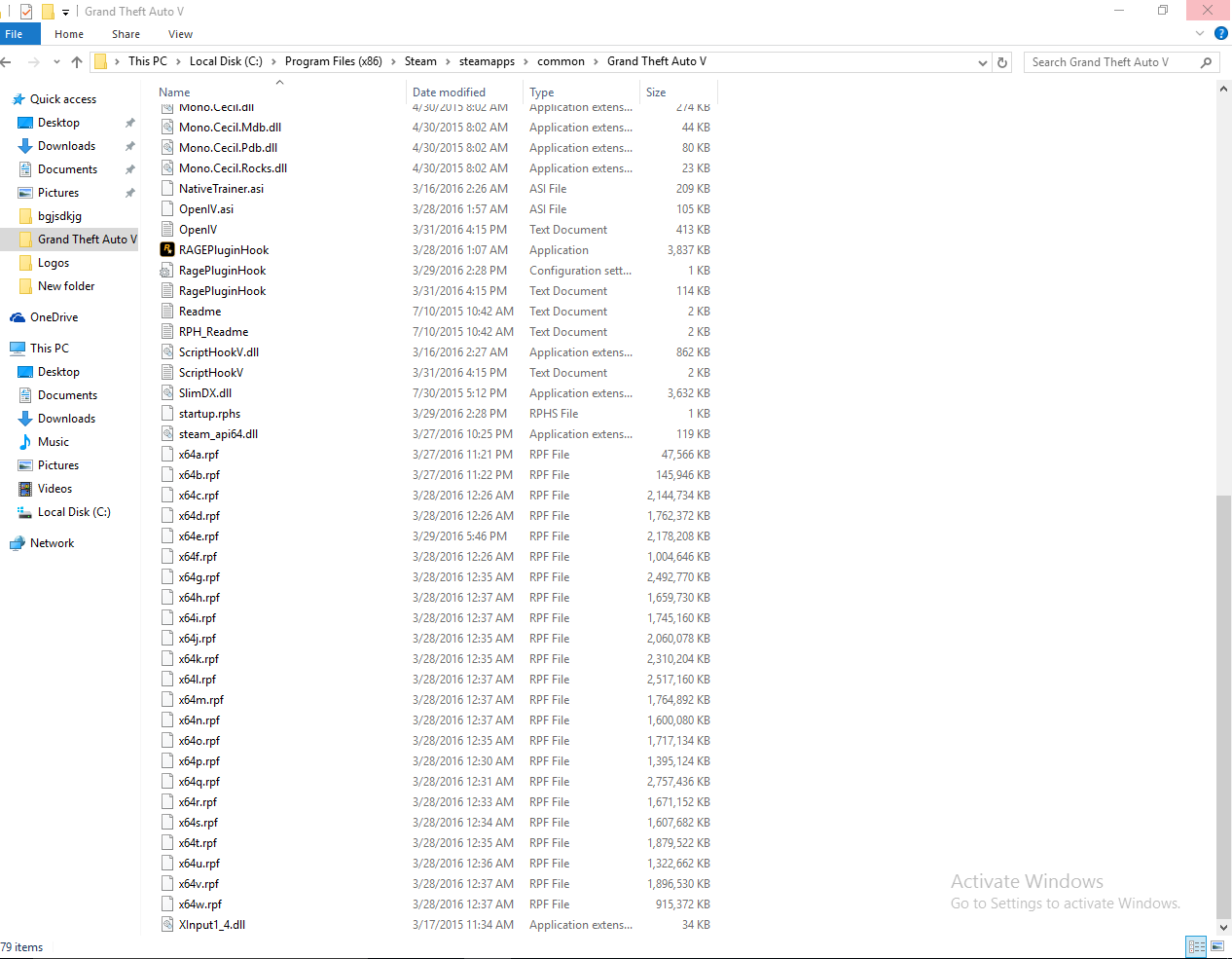Expand path arrow after Local Disk (C:)
The width and height of the screenshot is (1232, 959).
point(273,61)
